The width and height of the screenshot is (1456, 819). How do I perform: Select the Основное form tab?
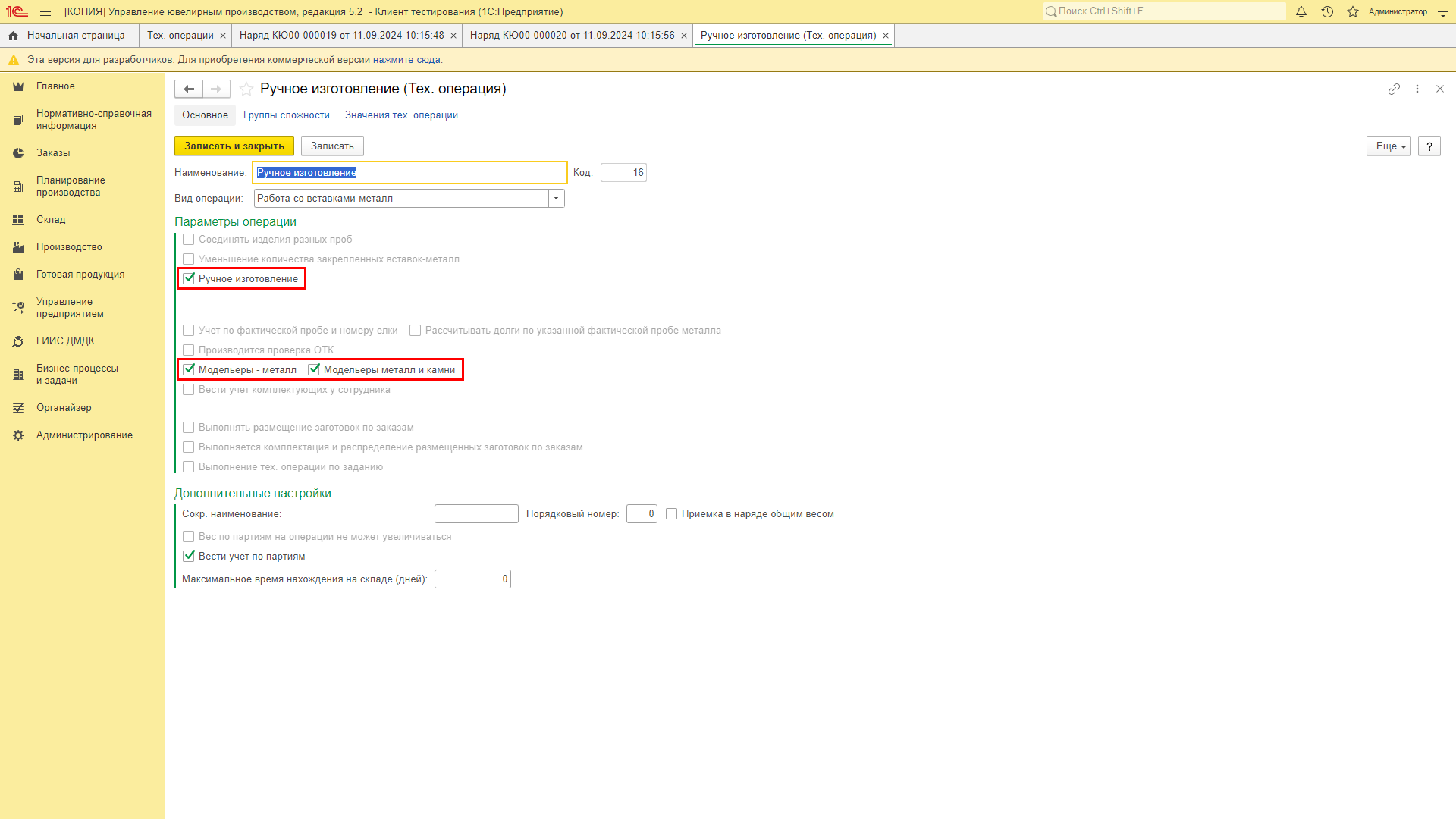205,115
